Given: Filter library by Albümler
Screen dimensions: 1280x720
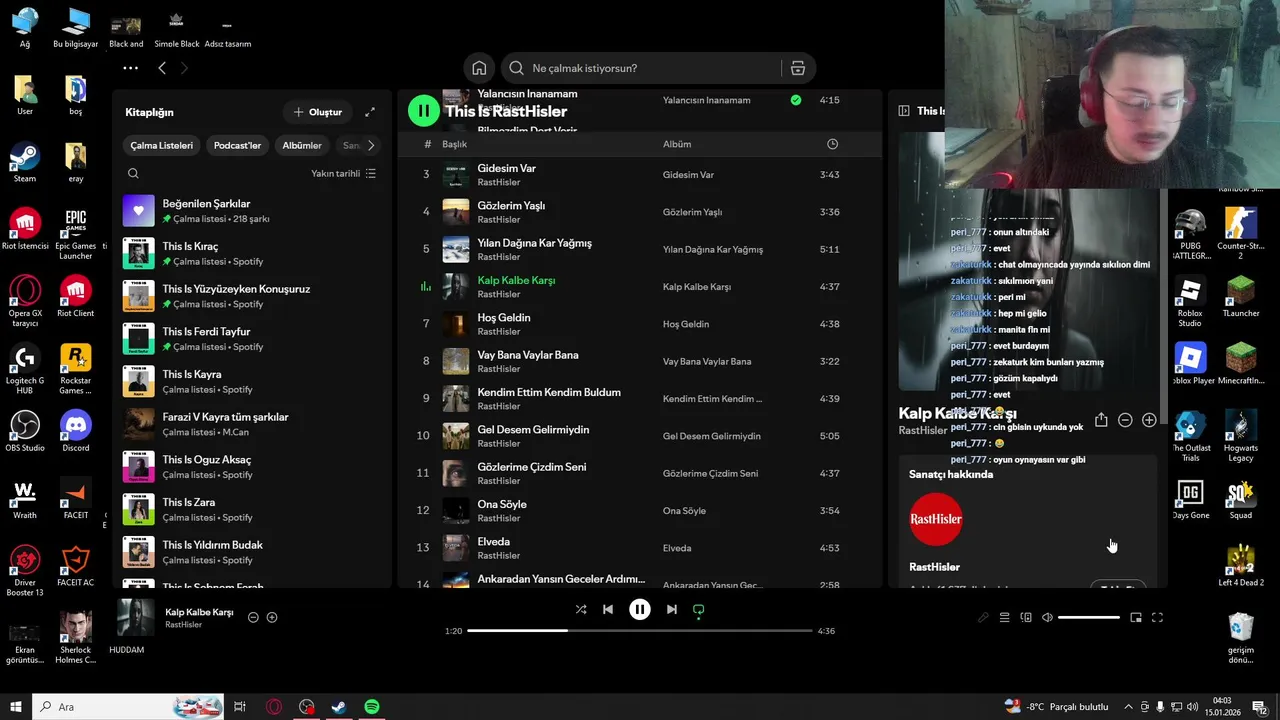Looking at the screenshot, I should click(x=302, y=145).
